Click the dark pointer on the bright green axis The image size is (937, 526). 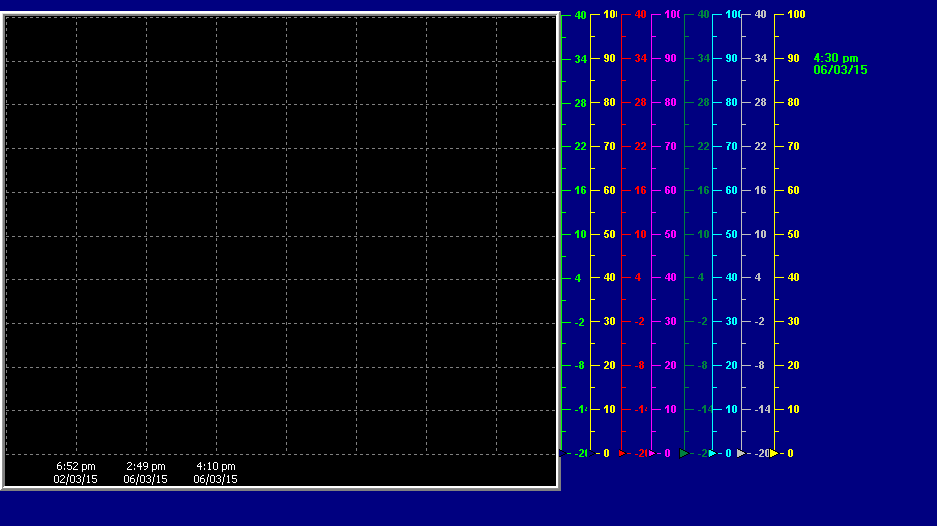point(563,453)
